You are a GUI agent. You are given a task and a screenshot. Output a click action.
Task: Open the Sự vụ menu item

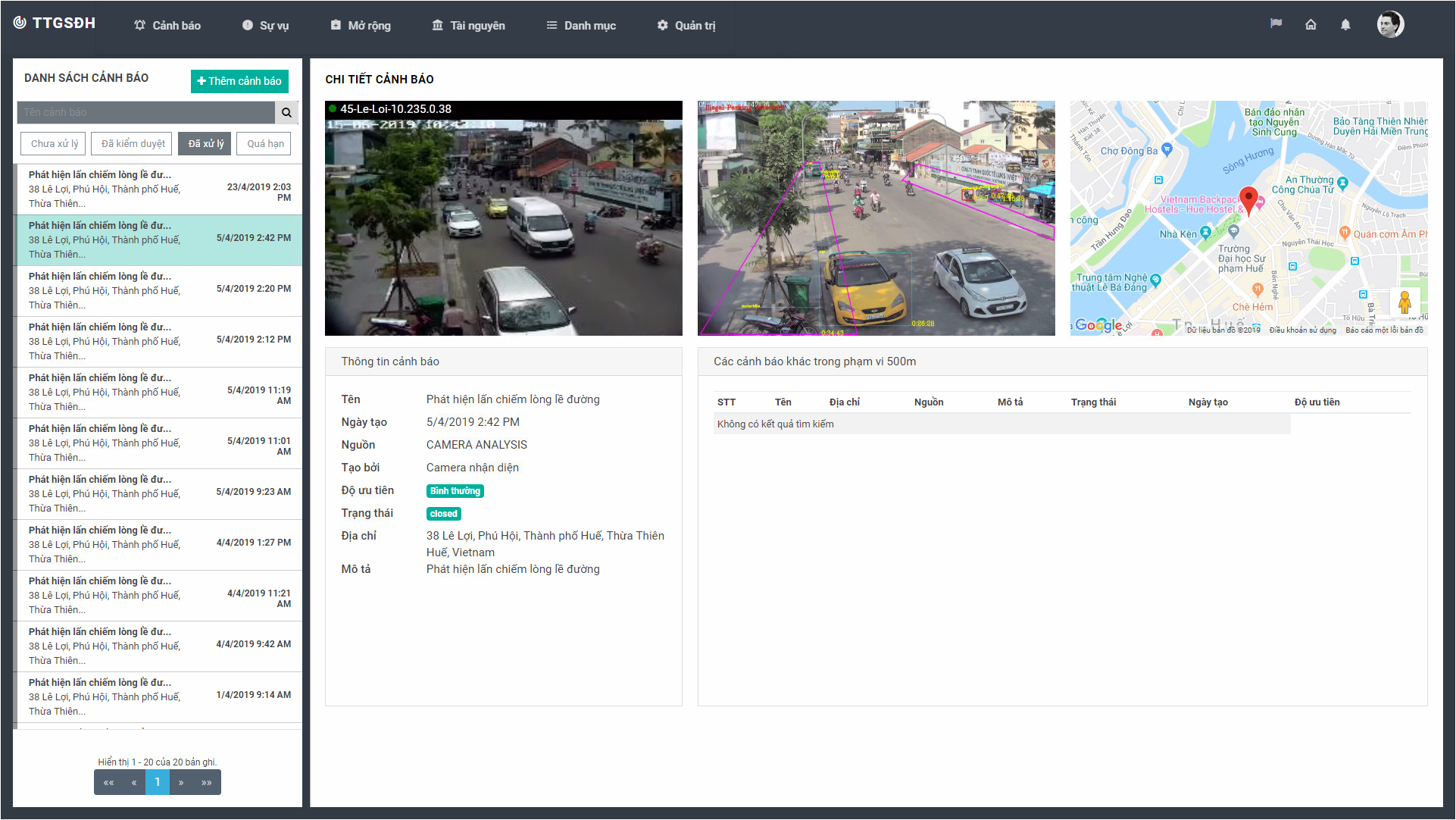[x=265, y=25]
